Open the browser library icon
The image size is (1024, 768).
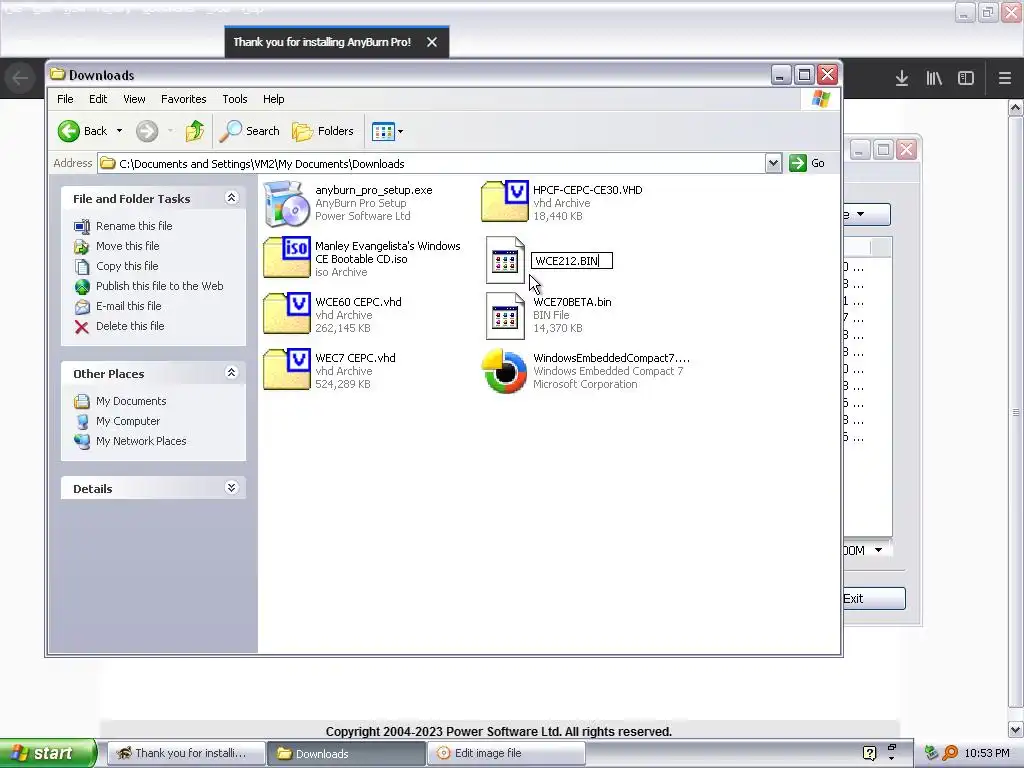coord(934,78)
